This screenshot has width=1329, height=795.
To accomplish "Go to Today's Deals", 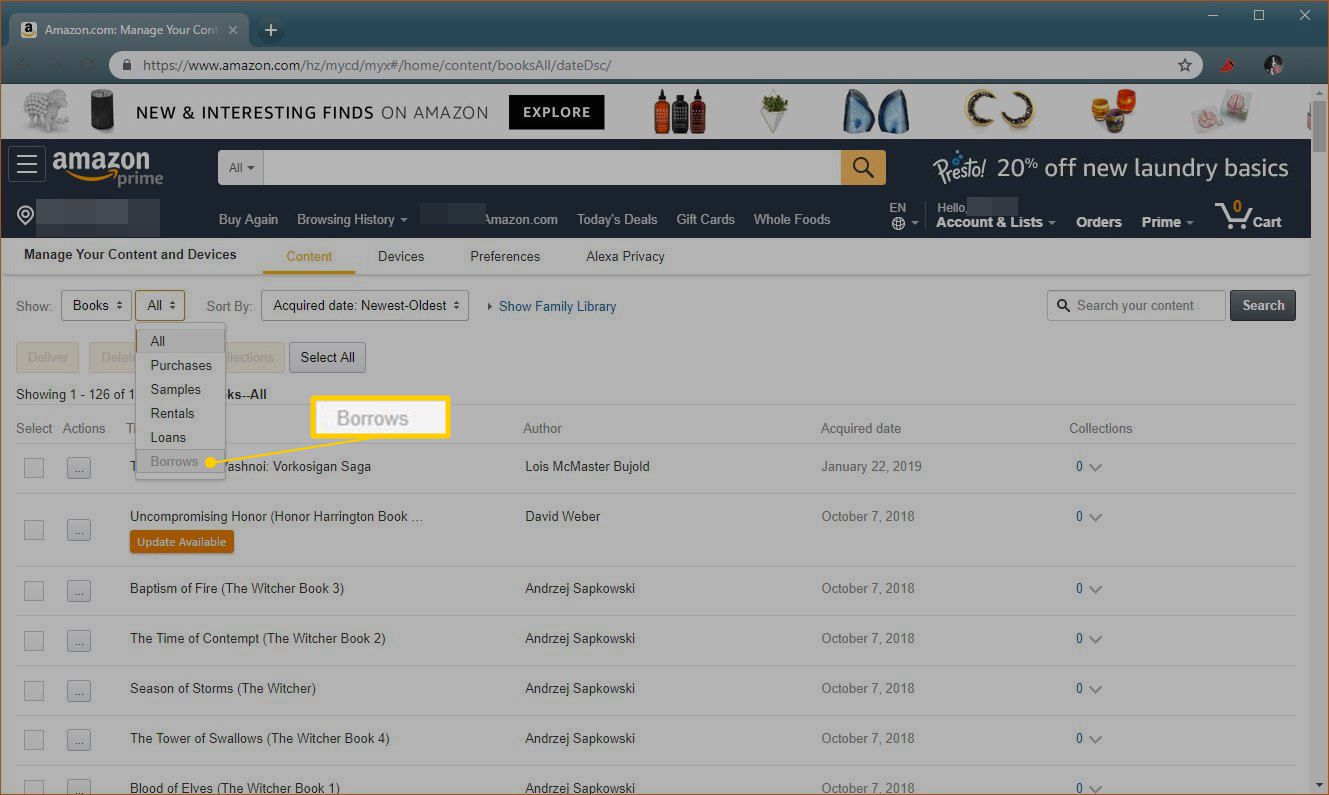I will coord(617,219).
